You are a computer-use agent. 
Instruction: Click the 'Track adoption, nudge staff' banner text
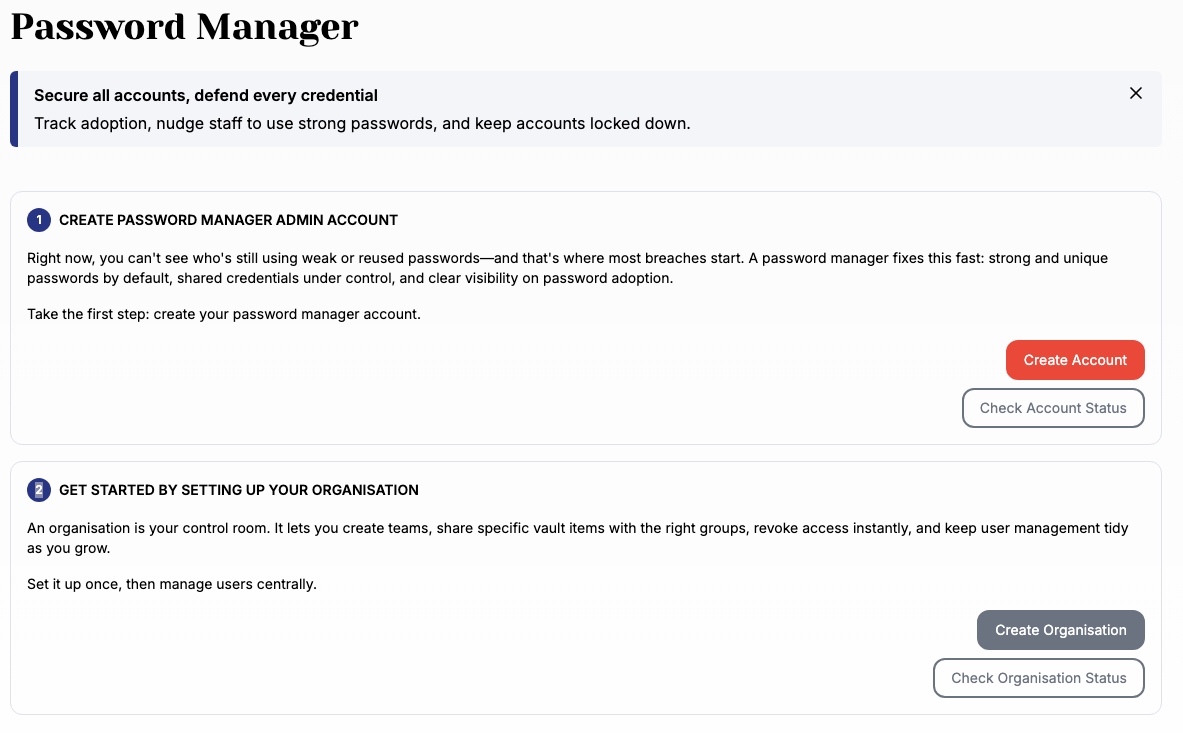[x=362, y=124]
